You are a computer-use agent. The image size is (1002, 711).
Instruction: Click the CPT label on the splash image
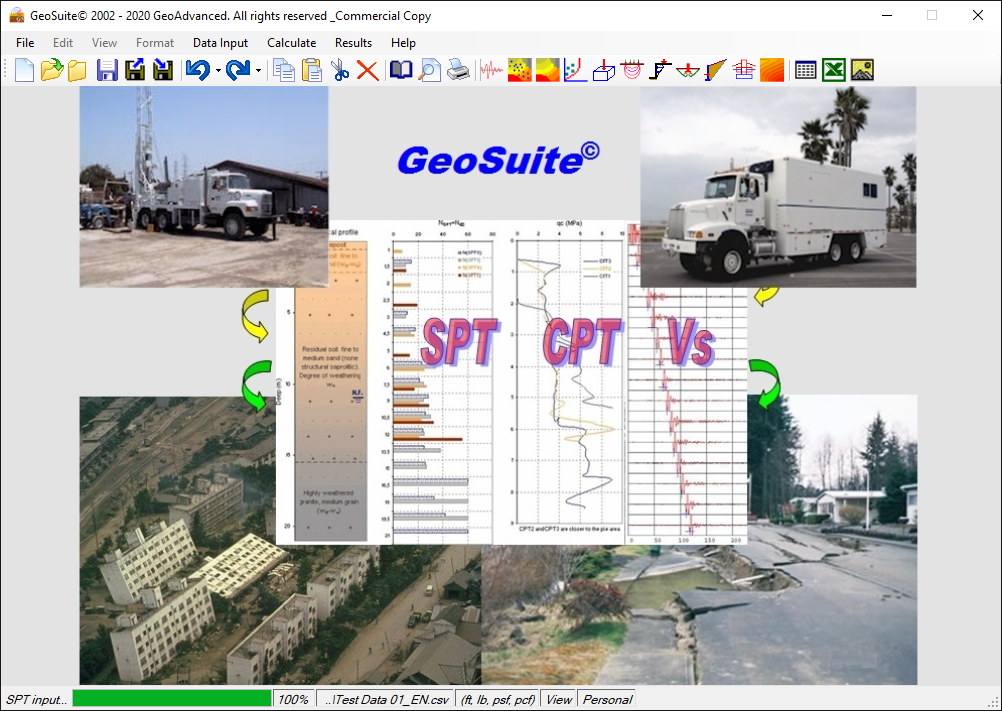(582, 342)
